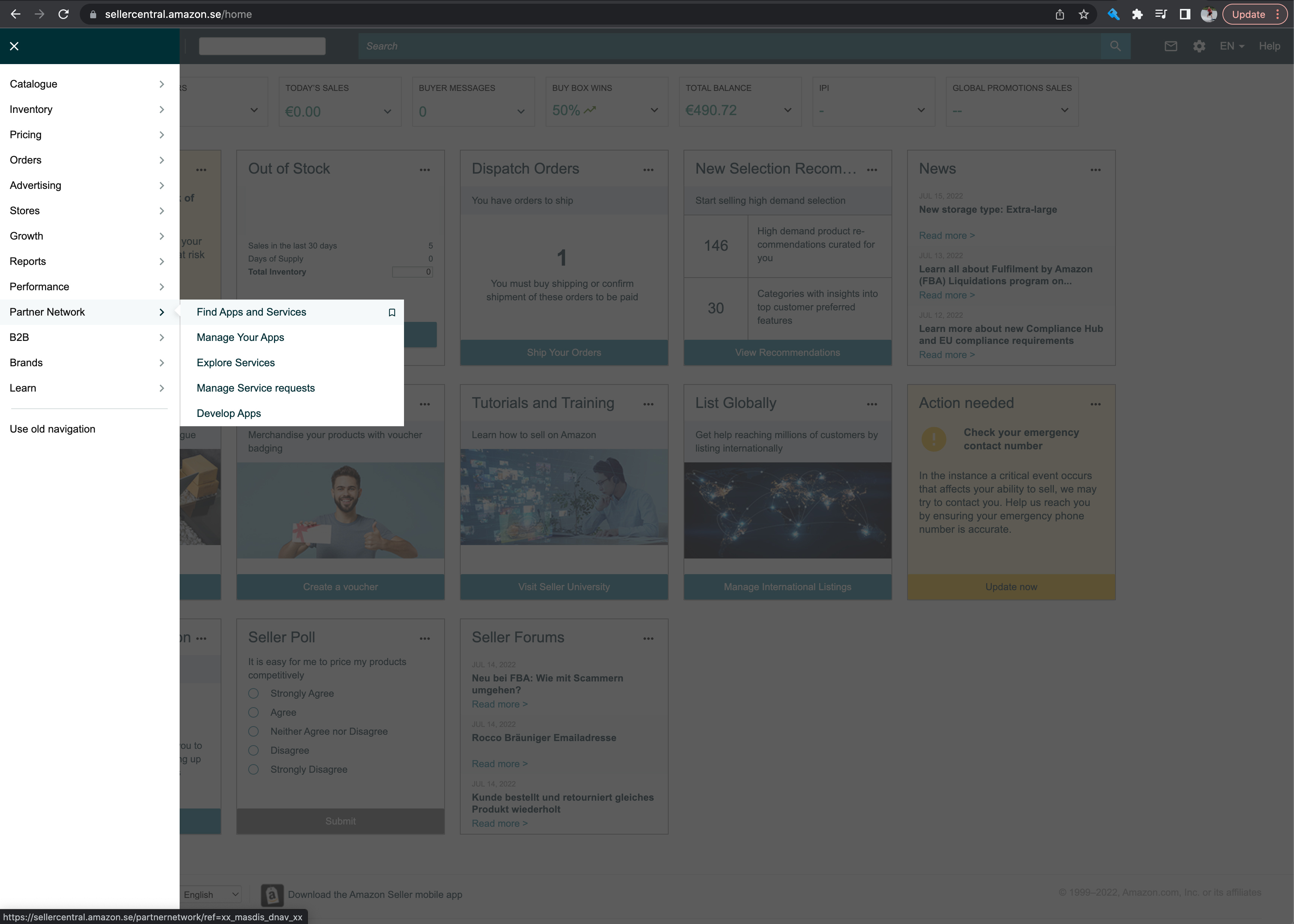1294x924 pixels.
Task: Open the New Selection Recommendations card options menu
Action: [x=872, y=170]
